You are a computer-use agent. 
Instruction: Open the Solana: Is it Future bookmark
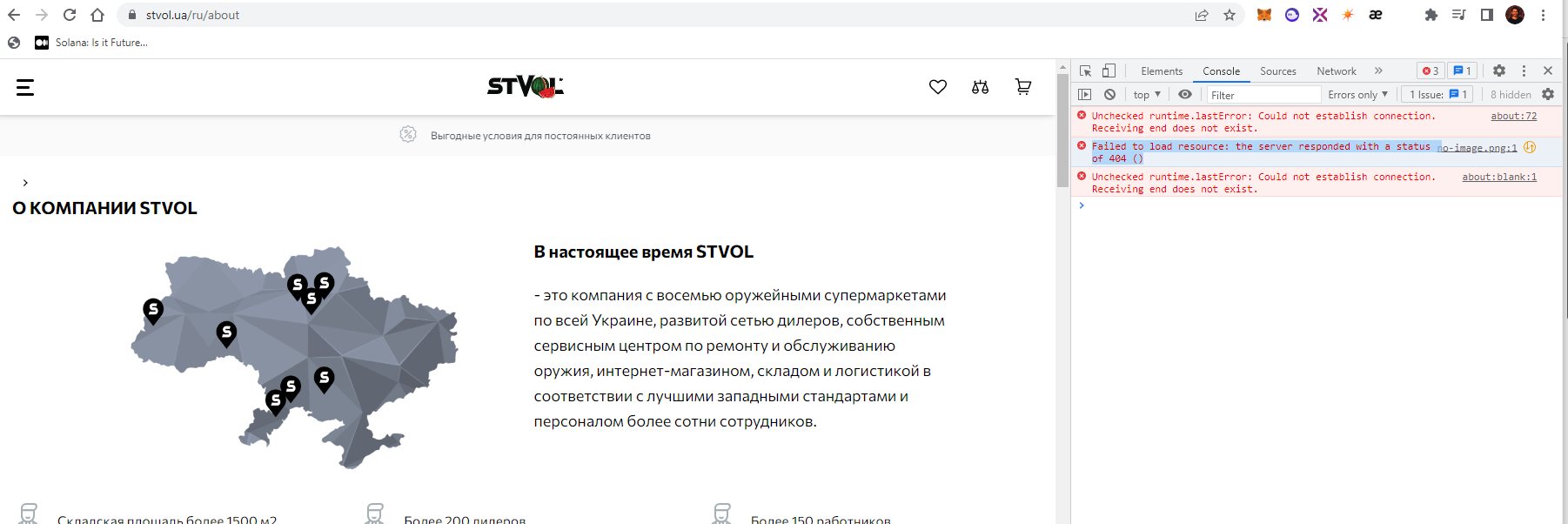(x=91, y=43)
